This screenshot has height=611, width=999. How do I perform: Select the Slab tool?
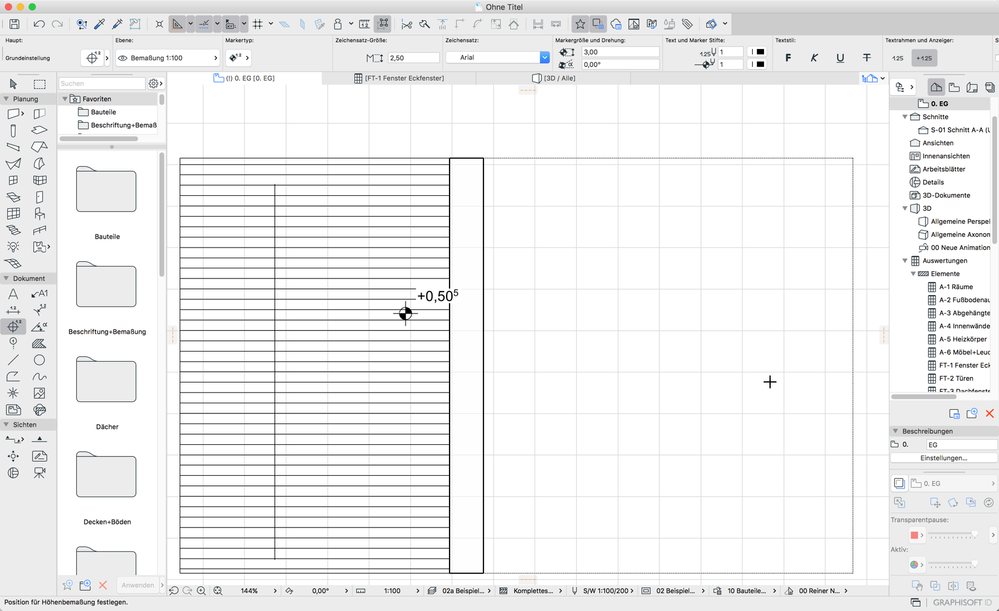coord(40,131)
